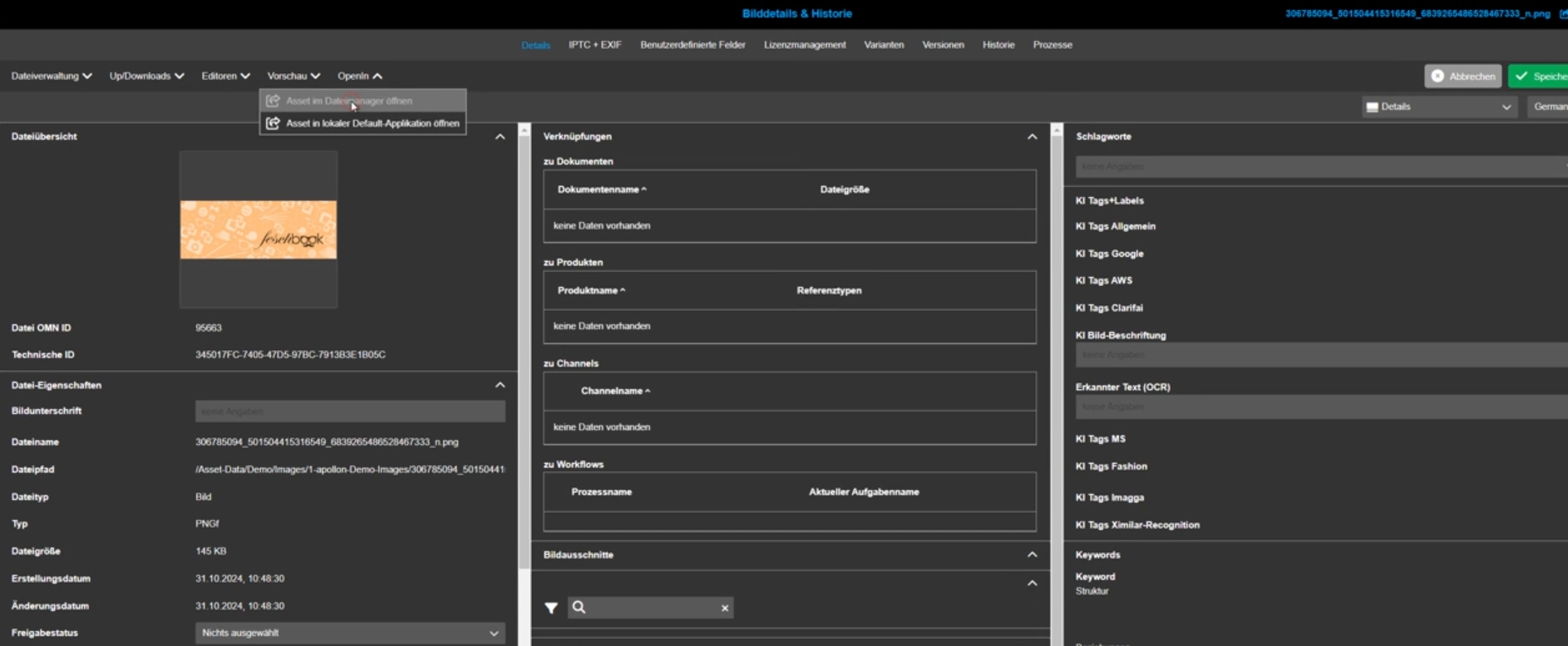Collapse the Verknüpfungen panel
1568x646 pixels.
click(x=1032, y=136)
